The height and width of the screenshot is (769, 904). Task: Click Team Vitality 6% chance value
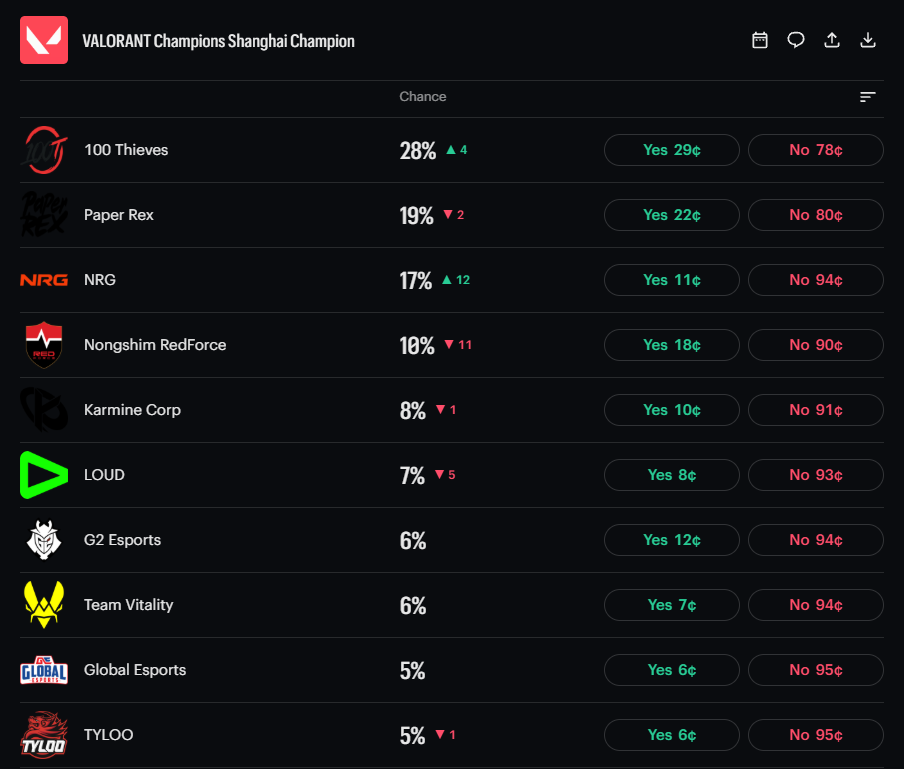(413, 605)
